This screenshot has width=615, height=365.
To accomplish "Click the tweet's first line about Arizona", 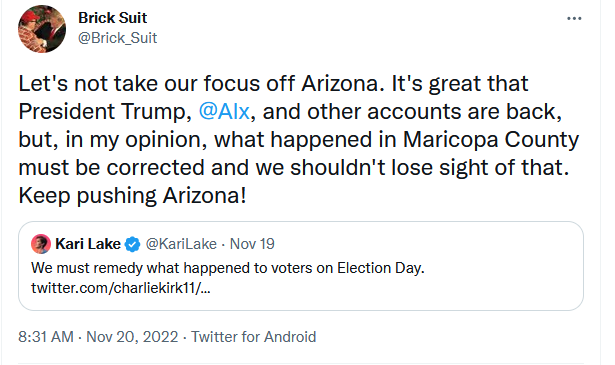I will (x=273, y=84).
